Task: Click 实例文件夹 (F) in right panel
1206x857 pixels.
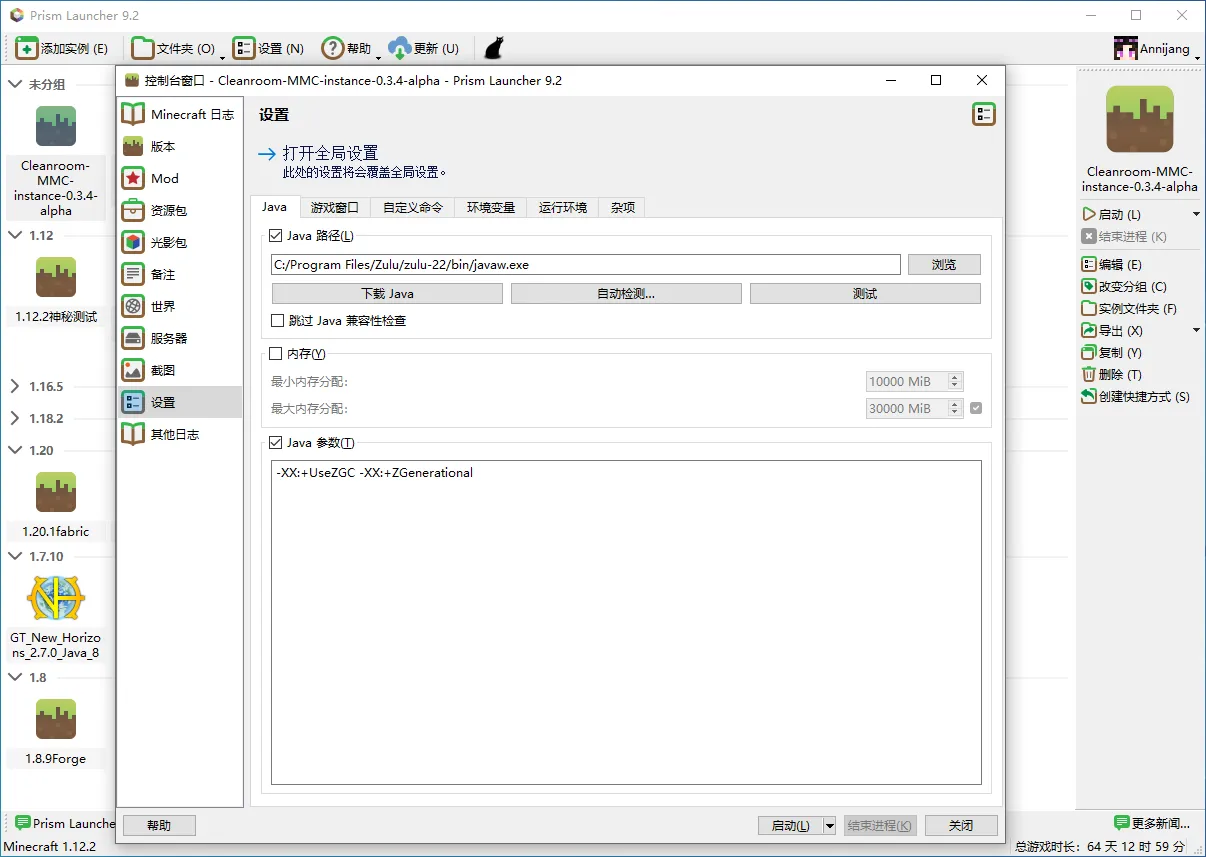Action: pos(1129,308)
